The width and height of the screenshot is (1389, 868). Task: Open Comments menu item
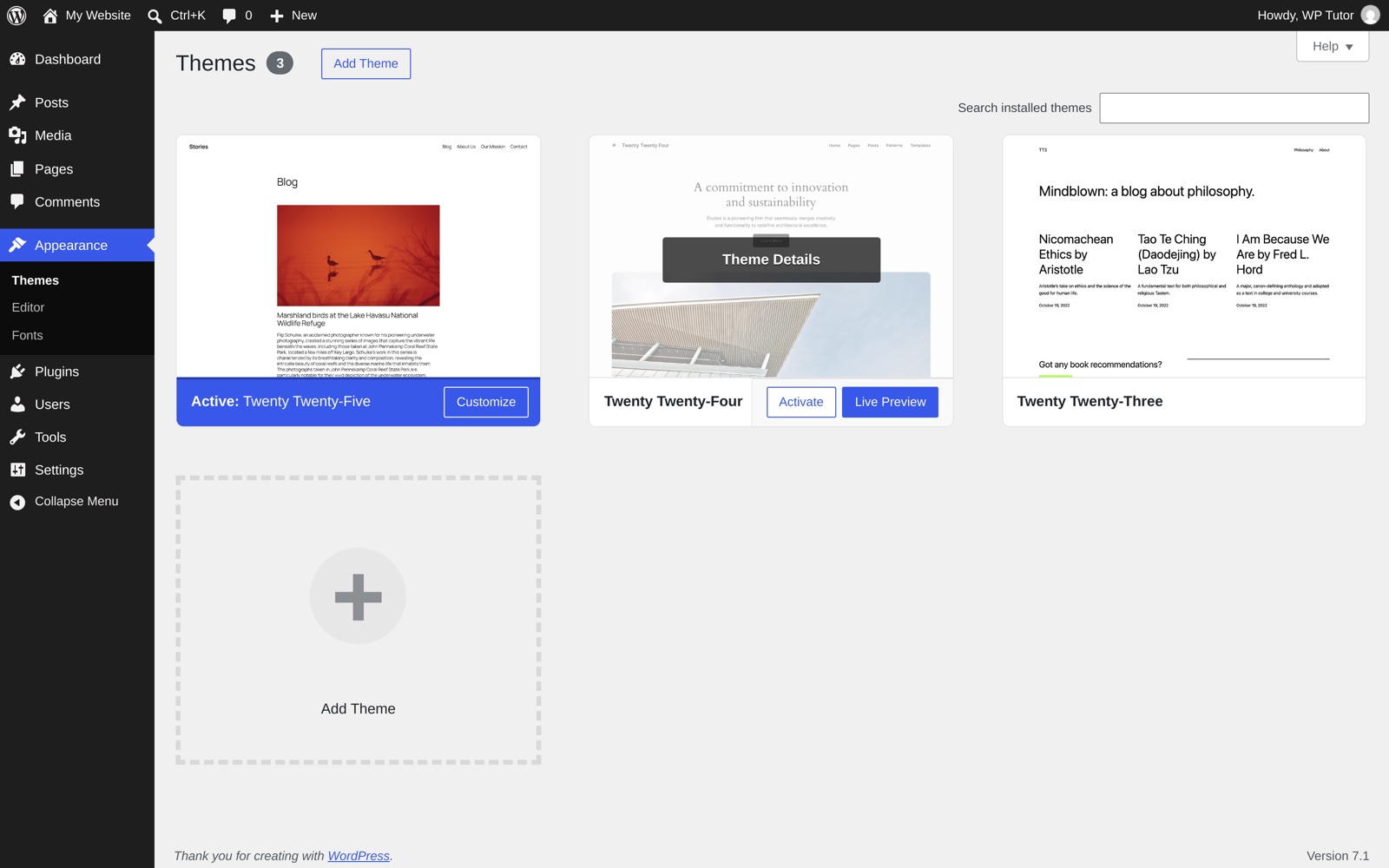pyautogui.click(x=67, y=201)
